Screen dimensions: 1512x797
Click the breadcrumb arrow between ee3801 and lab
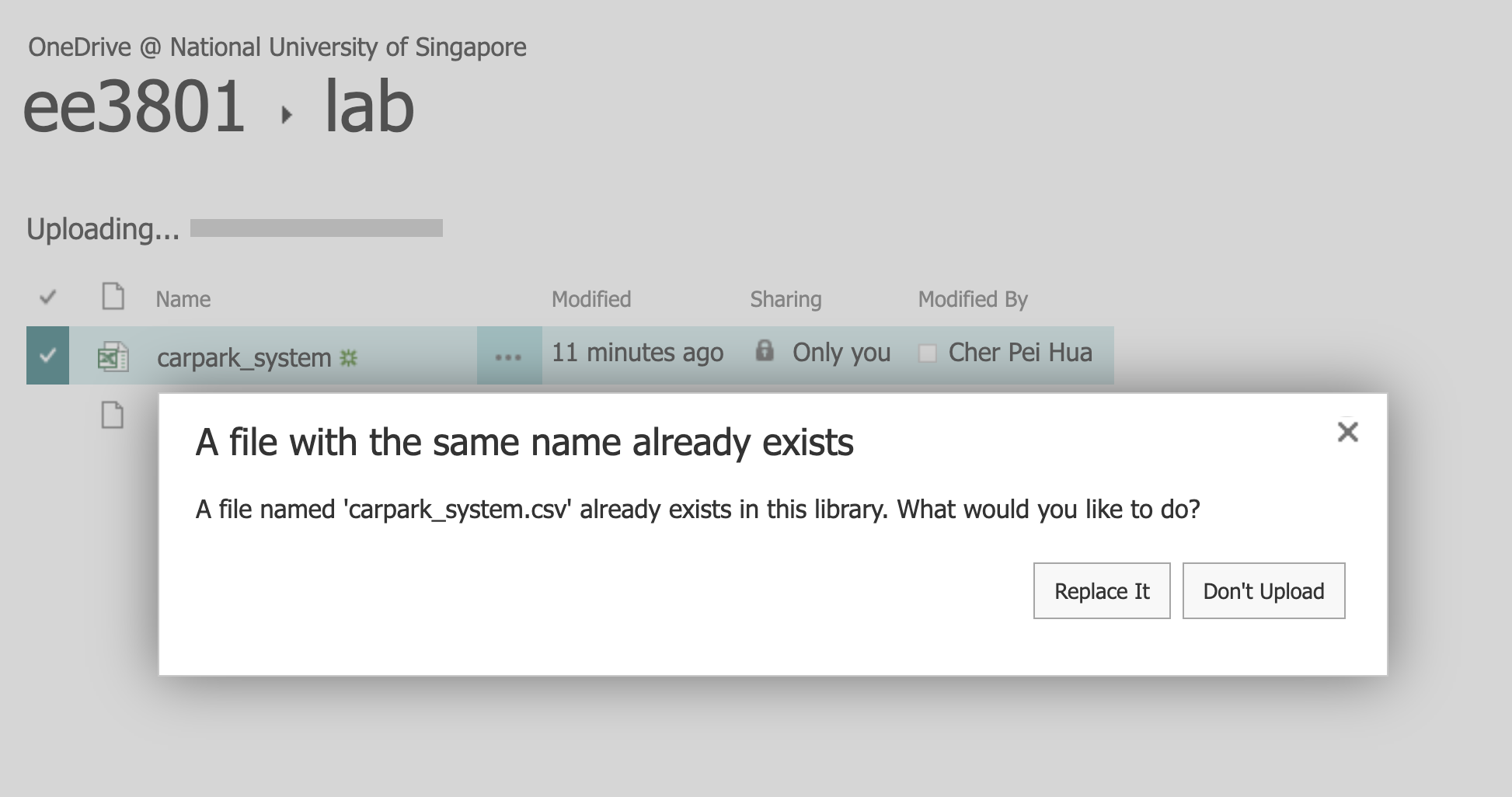click(x=286, y=115)
